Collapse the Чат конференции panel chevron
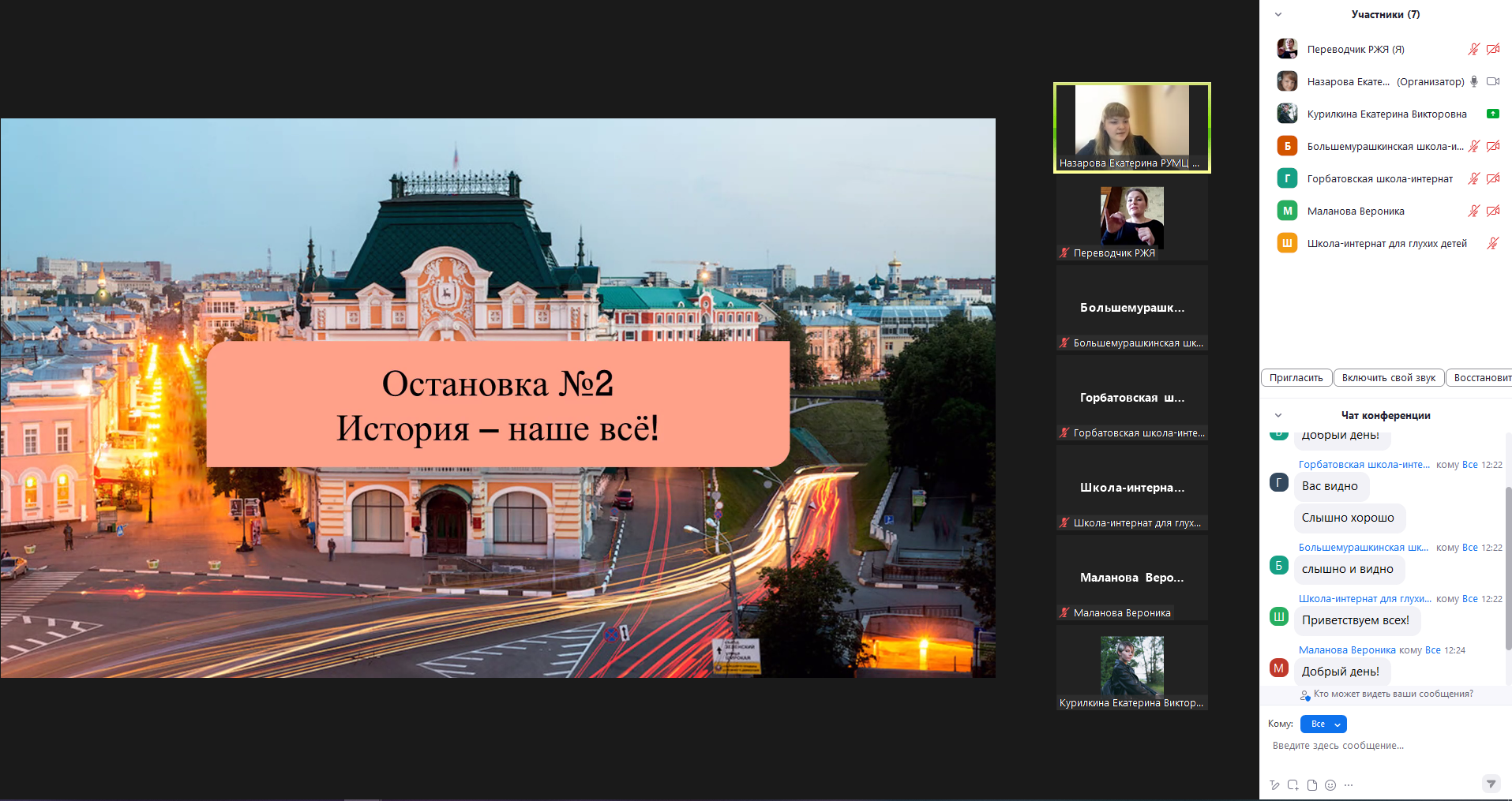The image size is (1512, 801). [x=1278, y=415]
